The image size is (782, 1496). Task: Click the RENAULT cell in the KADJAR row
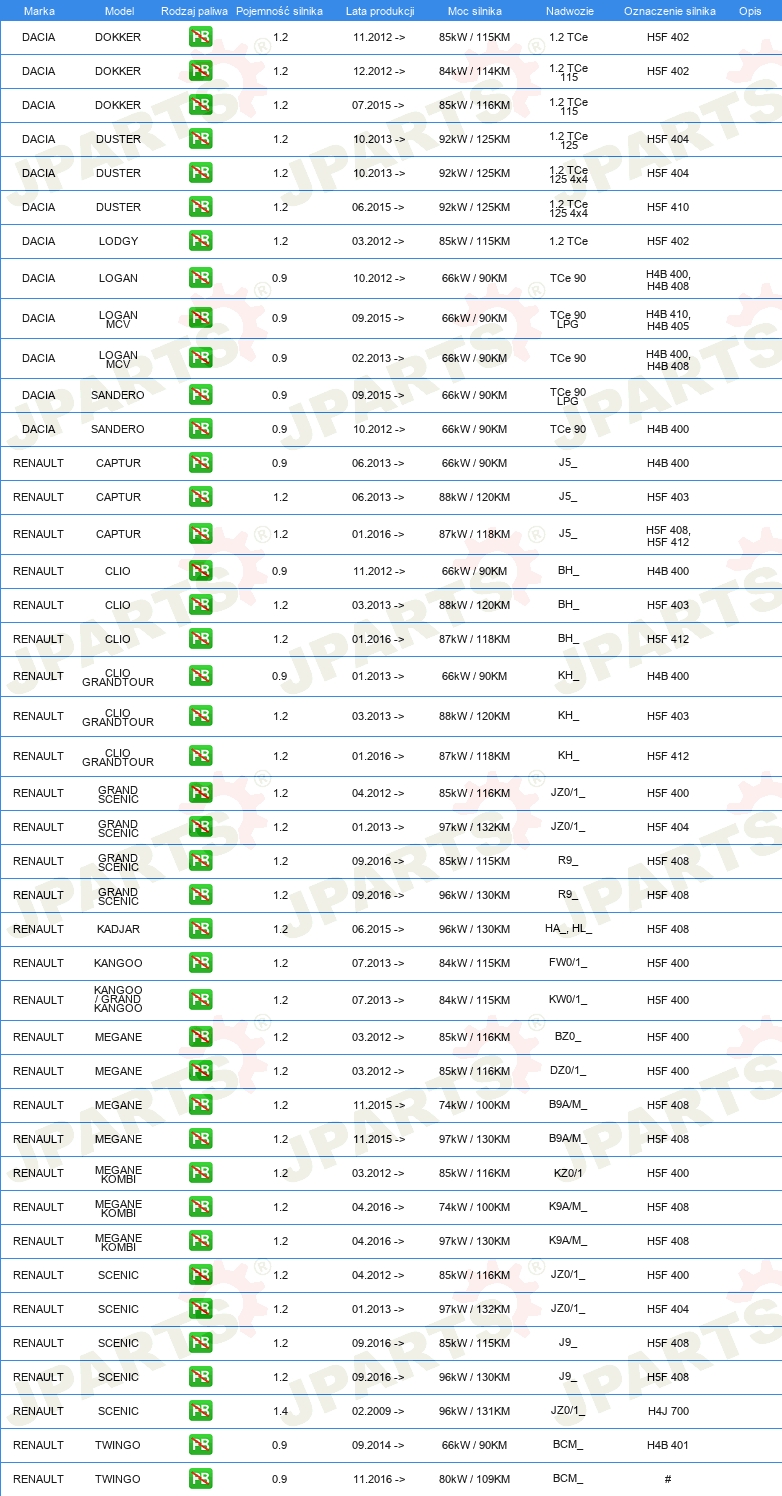click(39, 929)
